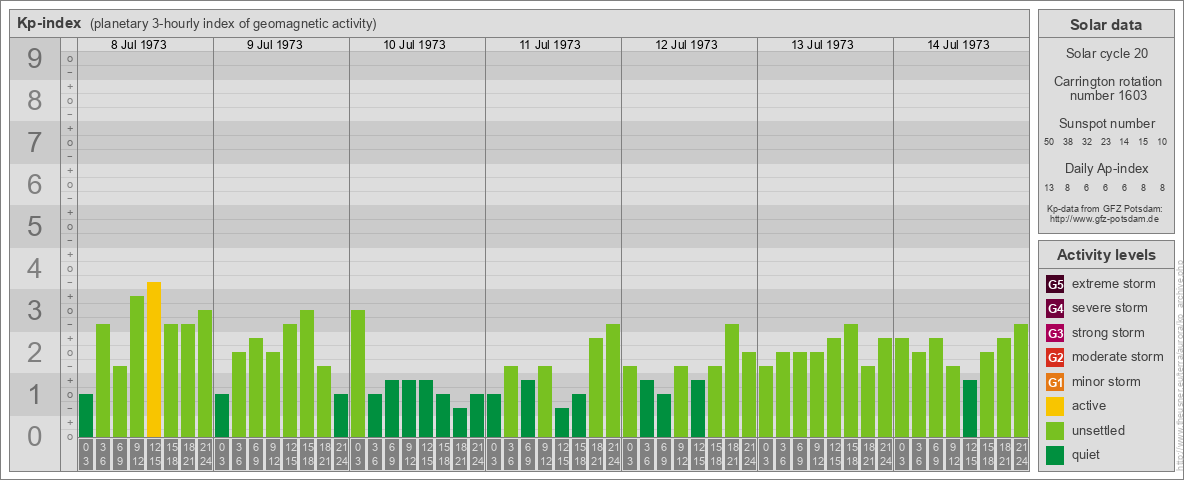Select the light green 'unsettled' legend swatch
The width and height of the screenshot is (1184, 480).
1055,430
